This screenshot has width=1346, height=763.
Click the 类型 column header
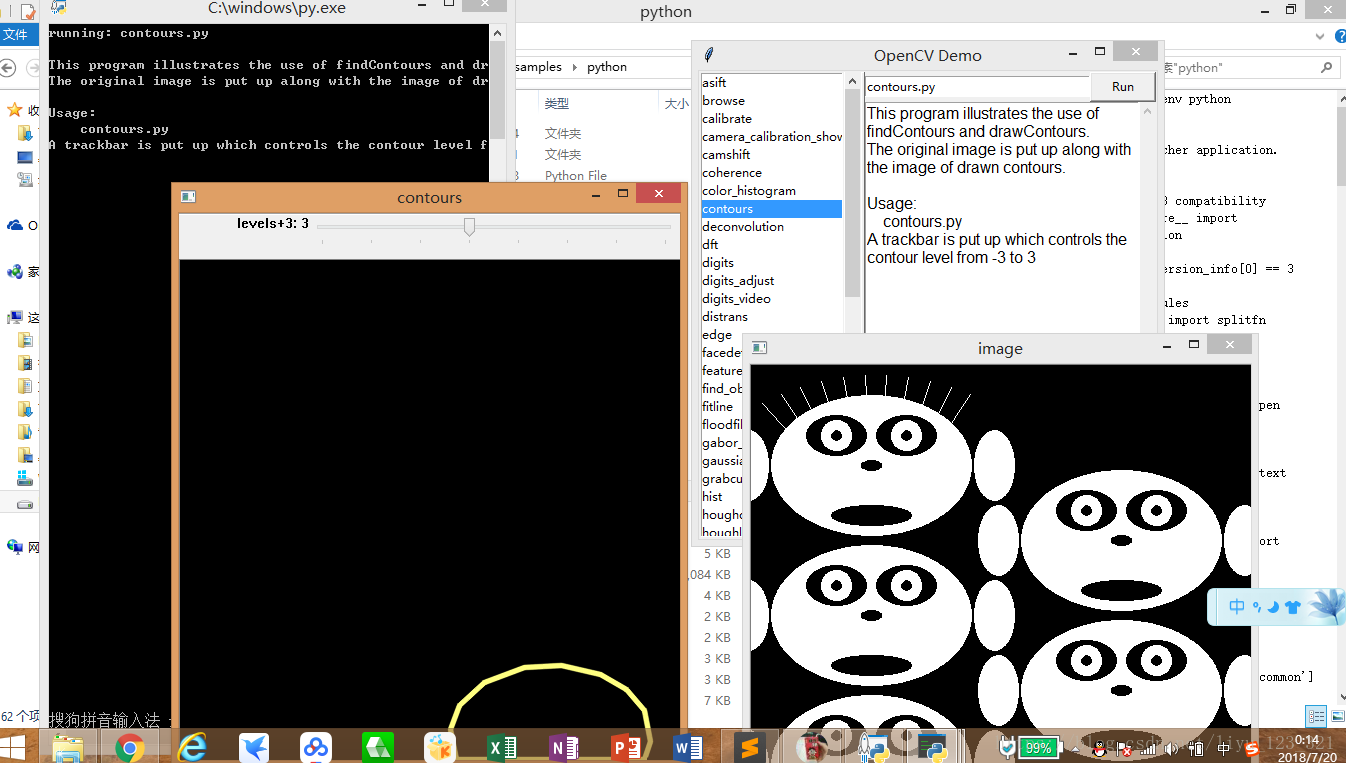coord(556,104)
